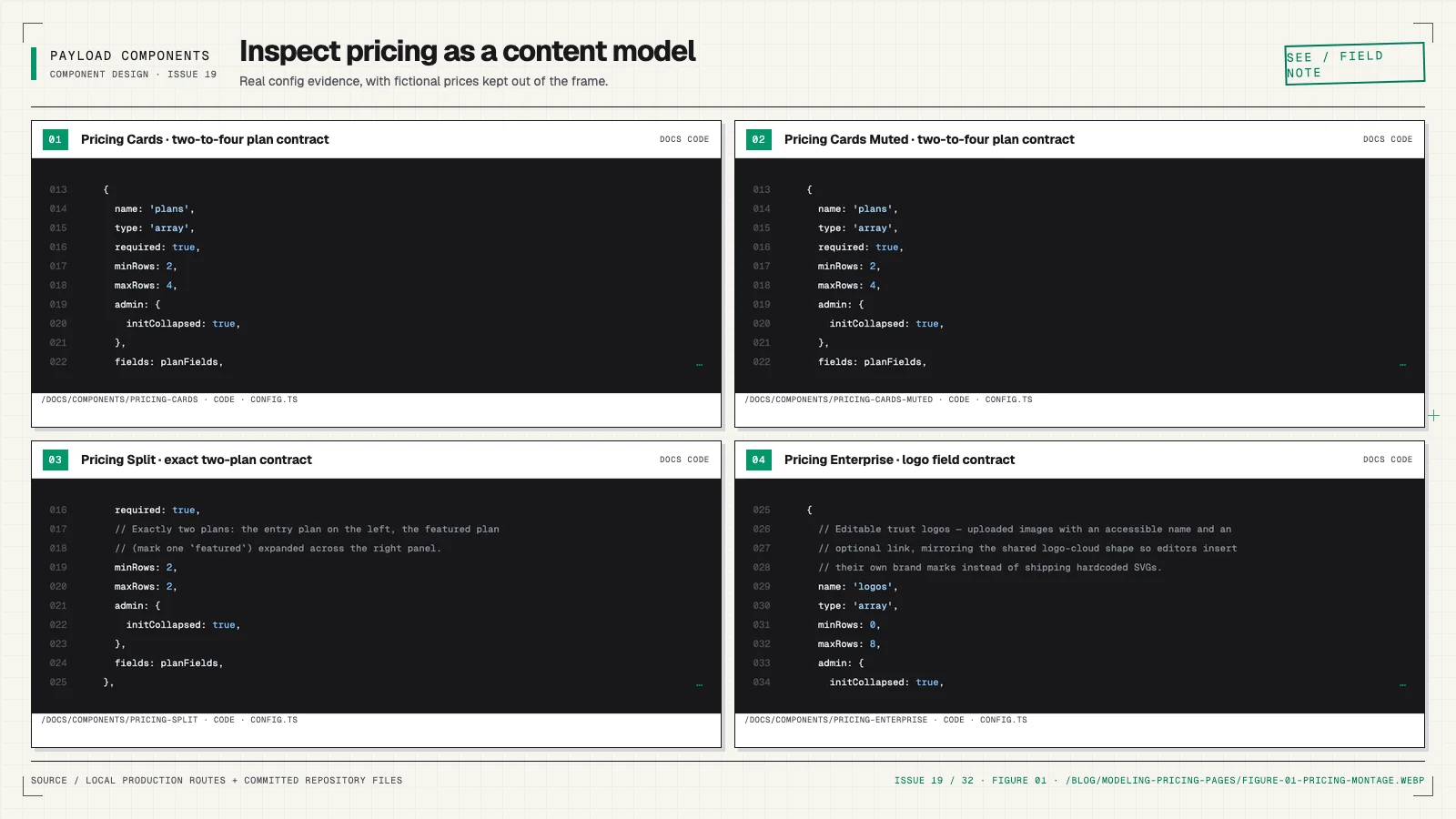Click the green 04 badge on Pricing Enterprise

pos(759,460)
